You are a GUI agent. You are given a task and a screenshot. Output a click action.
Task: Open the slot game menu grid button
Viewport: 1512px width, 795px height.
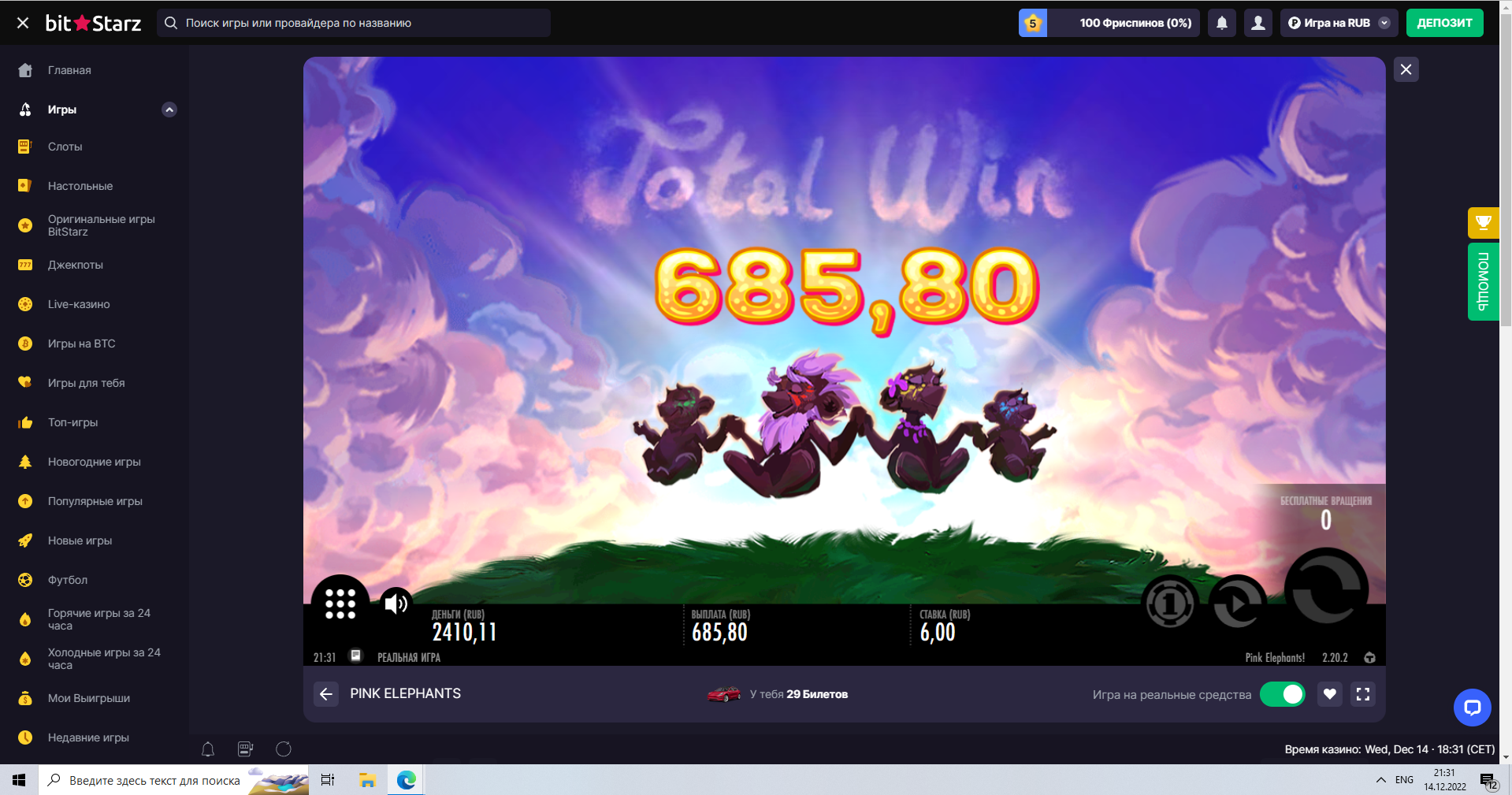click(340, 604)
